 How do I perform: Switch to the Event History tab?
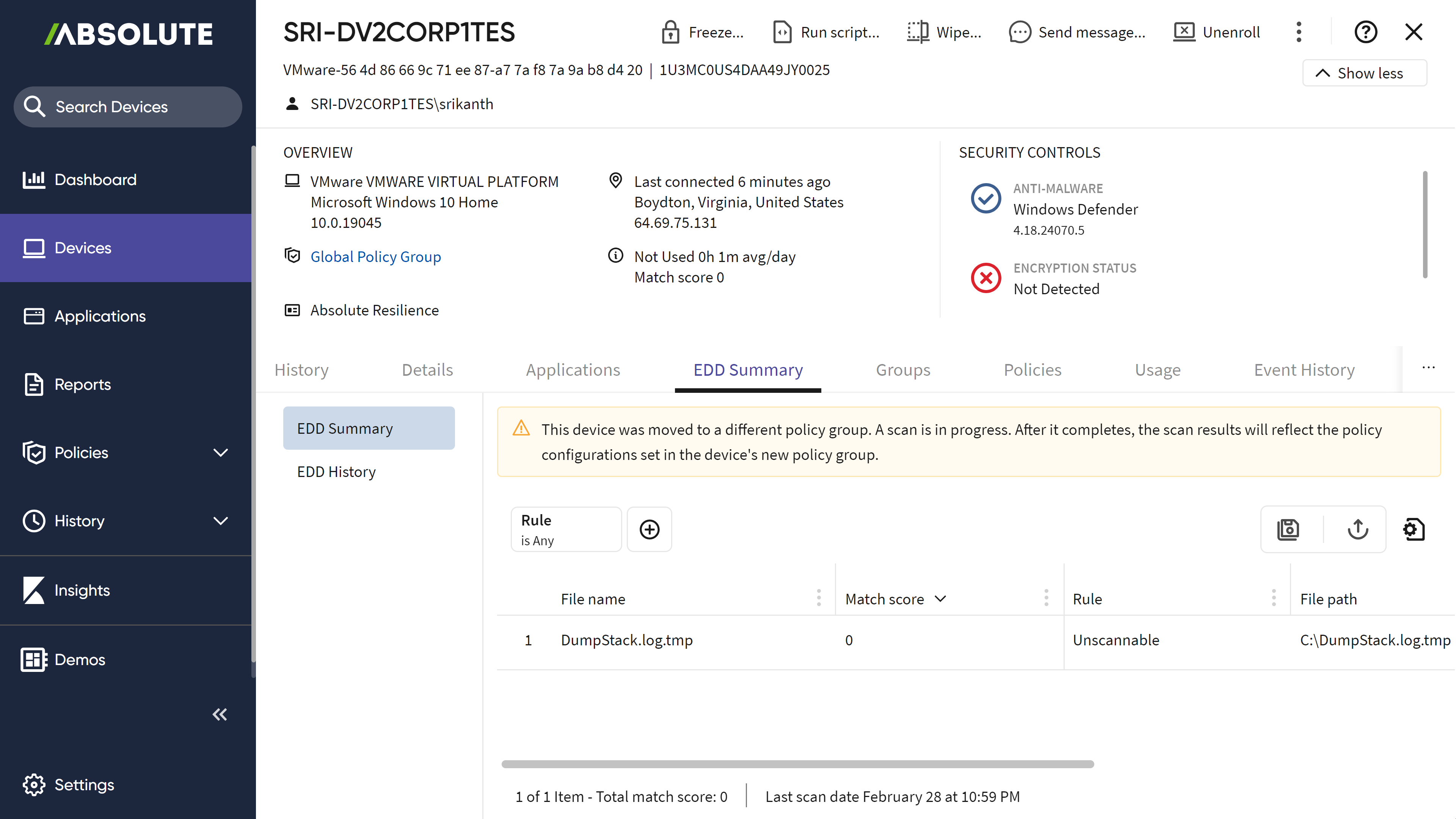point(1304,370)
